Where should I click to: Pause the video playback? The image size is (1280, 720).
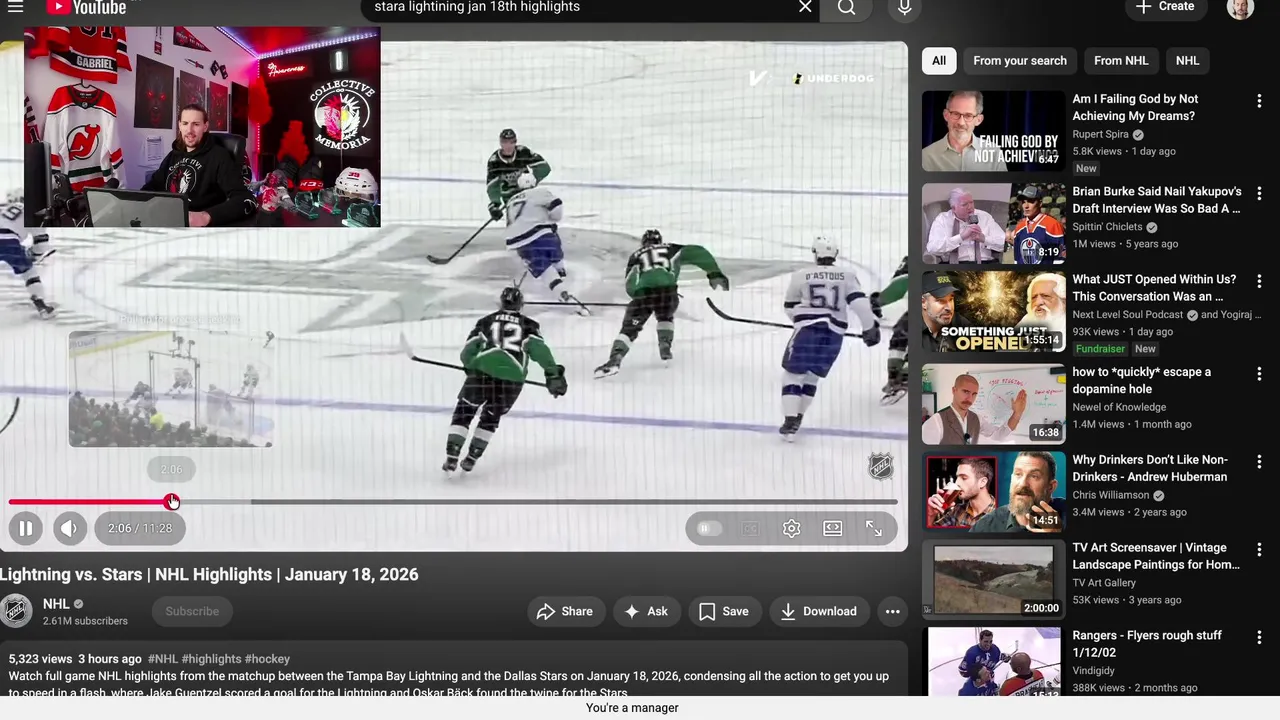tap(25, 528)
